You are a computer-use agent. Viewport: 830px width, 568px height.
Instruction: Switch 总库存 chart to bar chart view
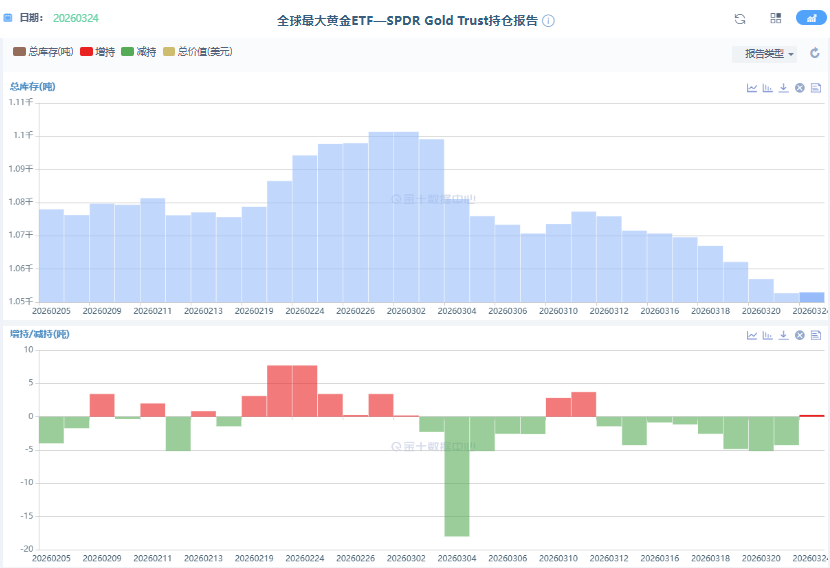point(768,88)
